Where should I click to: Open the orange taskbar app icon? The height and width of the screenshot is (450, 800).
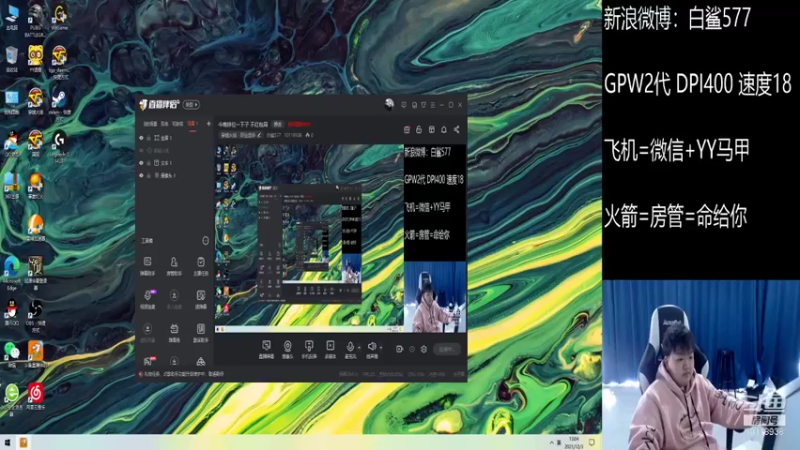23,442
